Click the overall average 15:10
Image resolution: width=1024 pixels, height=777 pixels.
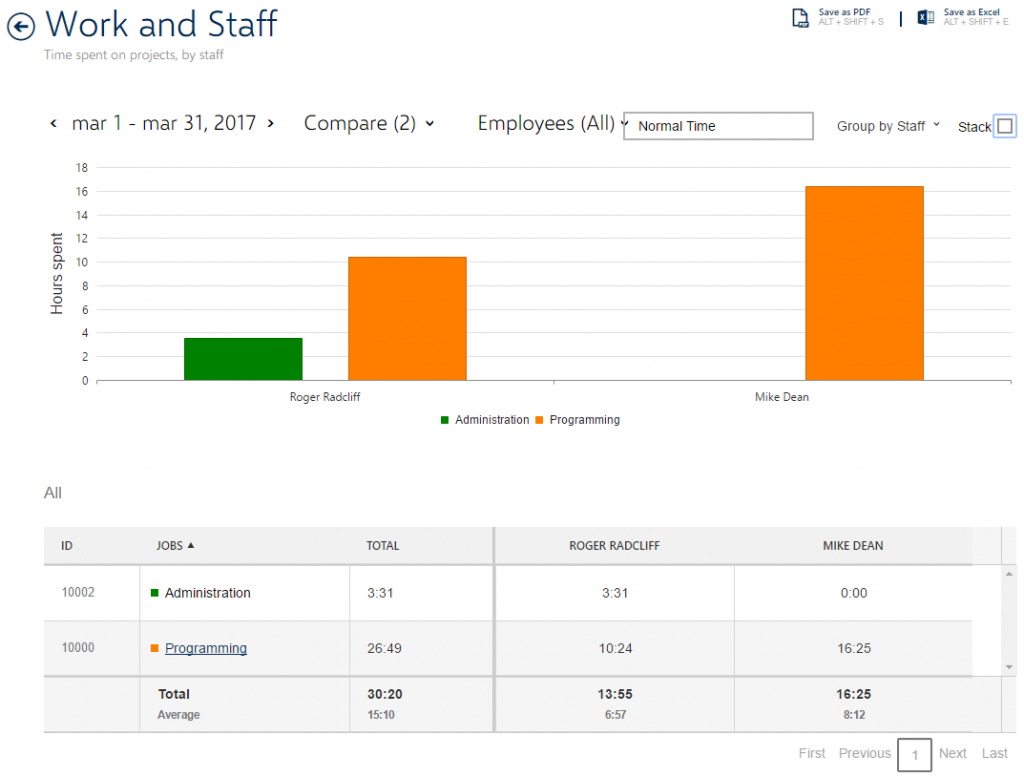pos(381,715)
